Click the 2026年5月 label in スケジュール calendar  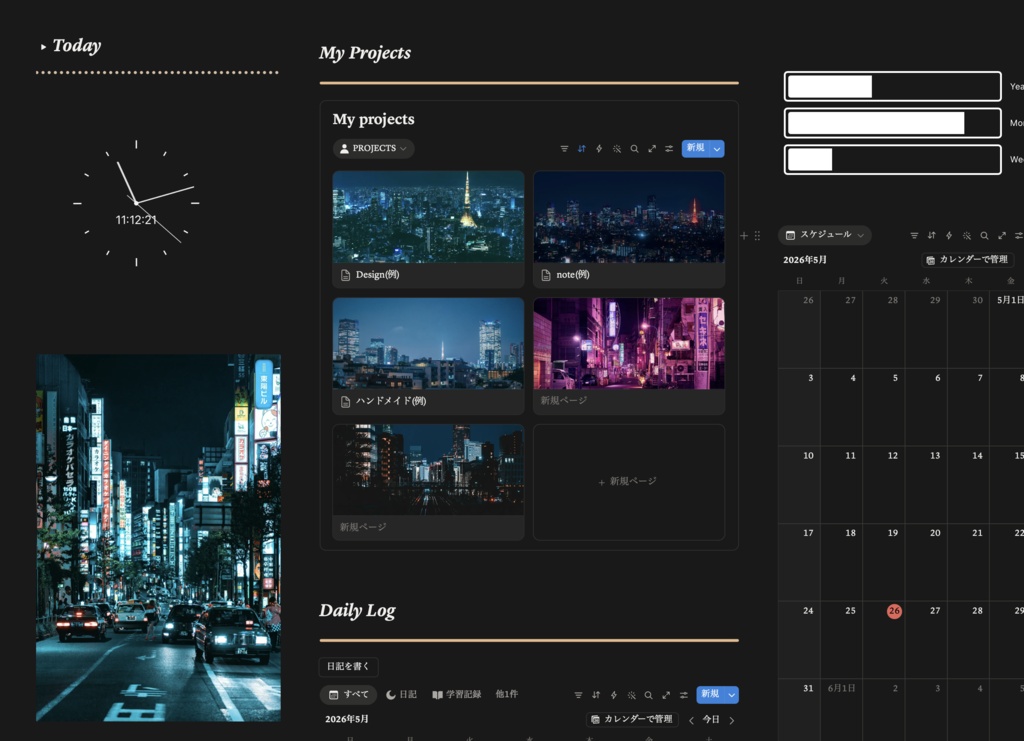[x=805, y=260]
